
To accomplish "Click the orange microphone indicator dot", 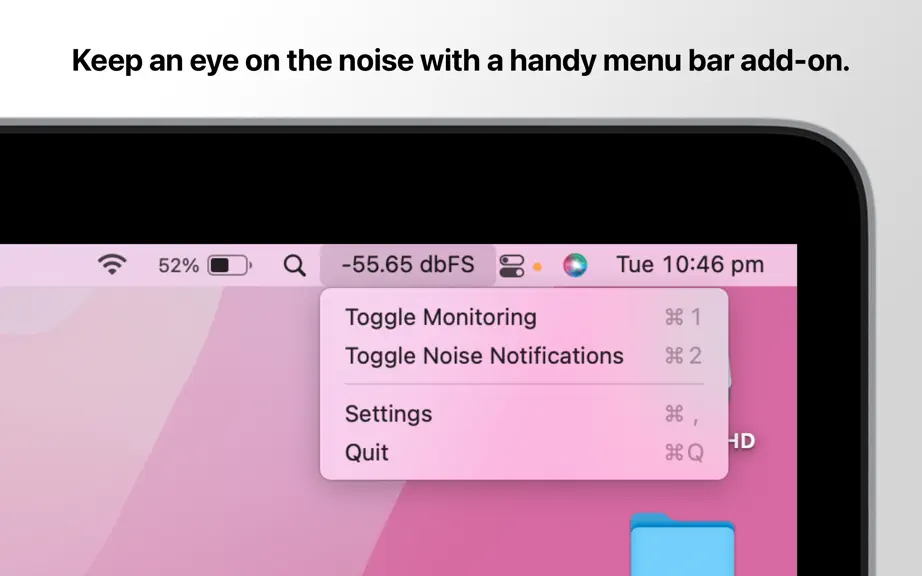I will (537, 267).
